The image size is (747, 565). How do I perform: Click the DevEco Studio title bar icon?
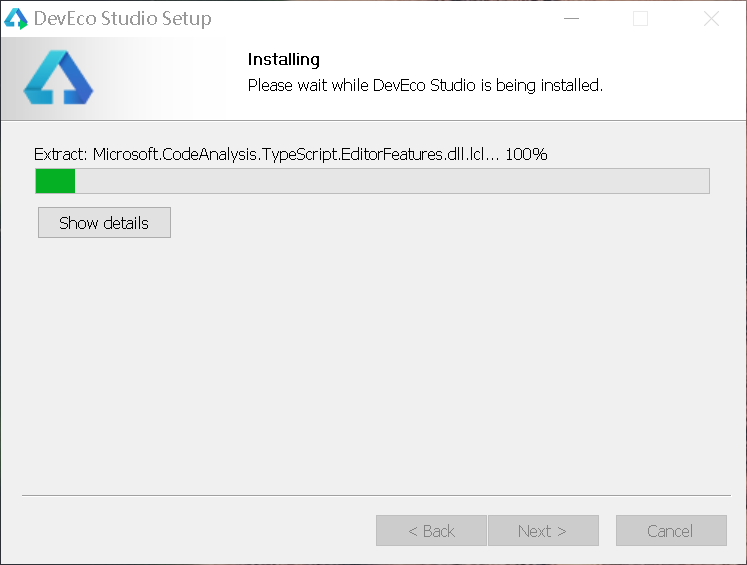point(16,19)
